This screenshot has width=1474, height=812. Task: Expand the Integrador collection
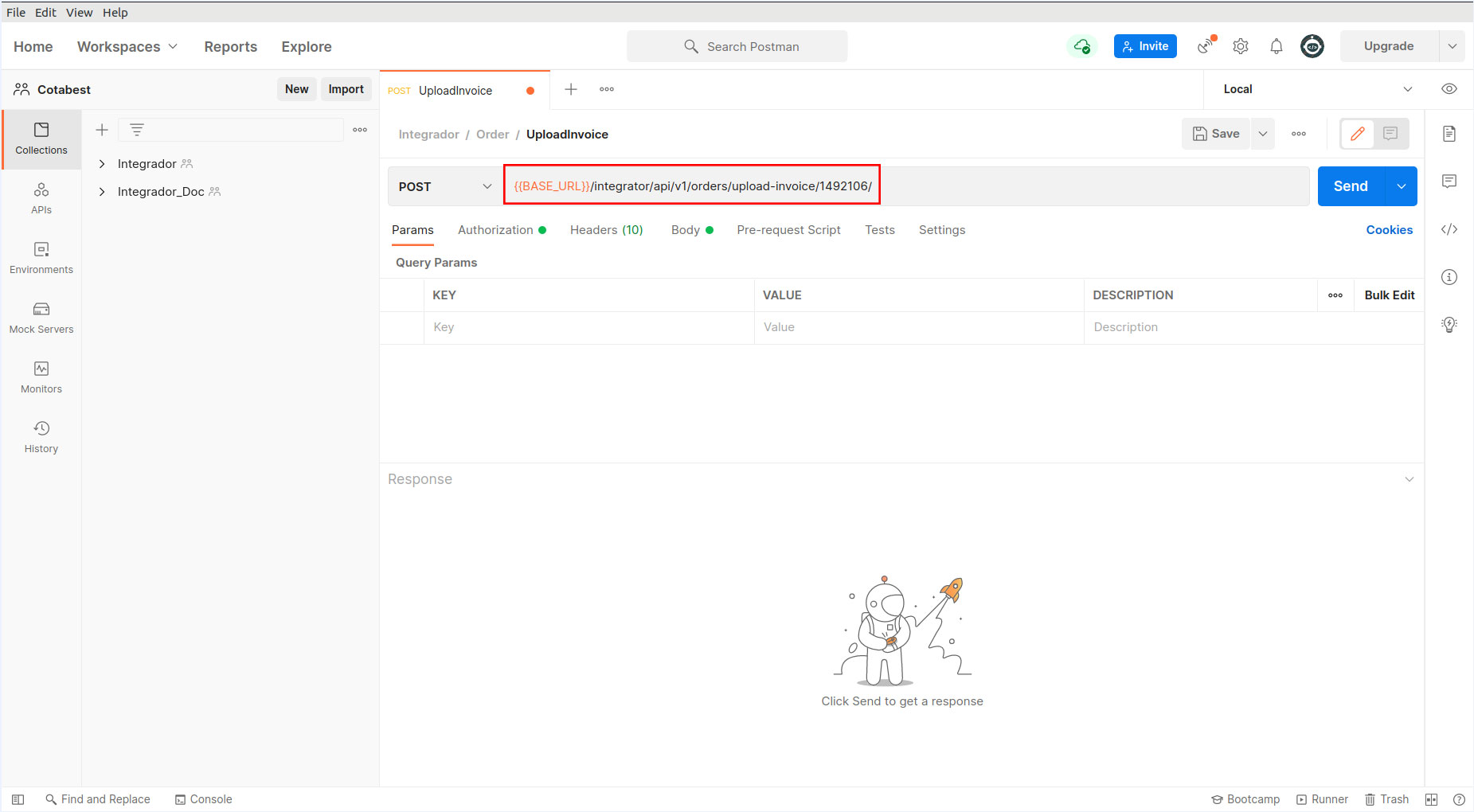[x=102, y=164]
